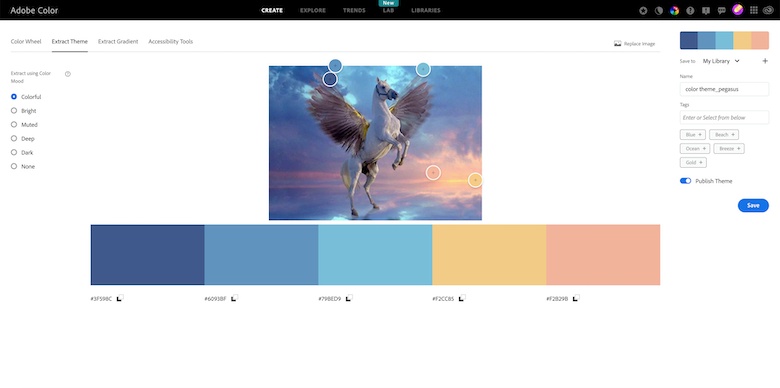Switch to the Color Wheel tab
This screenshot has width=780, height=388.
[26, 42]
